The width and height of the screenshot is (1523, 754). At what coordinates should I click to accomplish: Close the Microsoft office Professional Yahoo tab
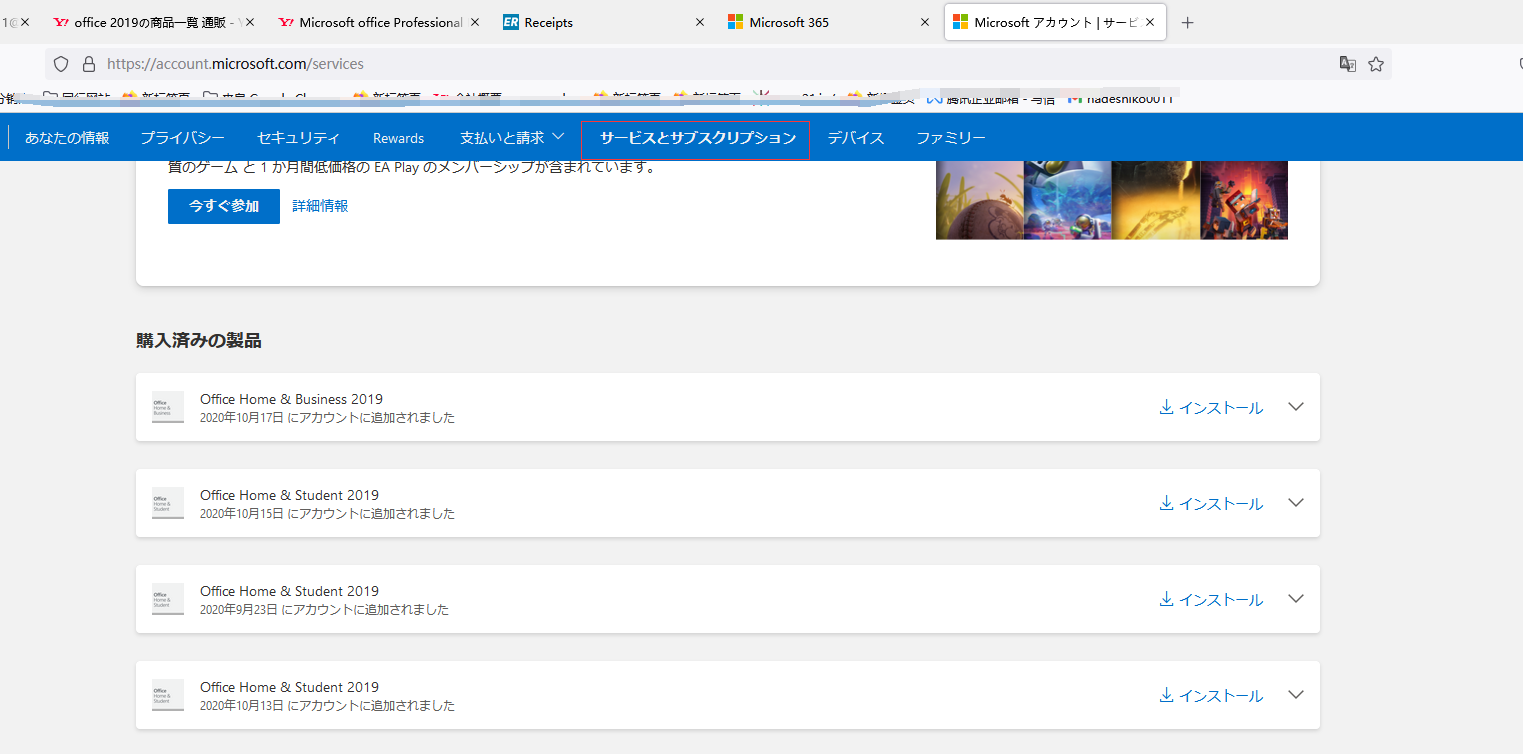point(475,22)
